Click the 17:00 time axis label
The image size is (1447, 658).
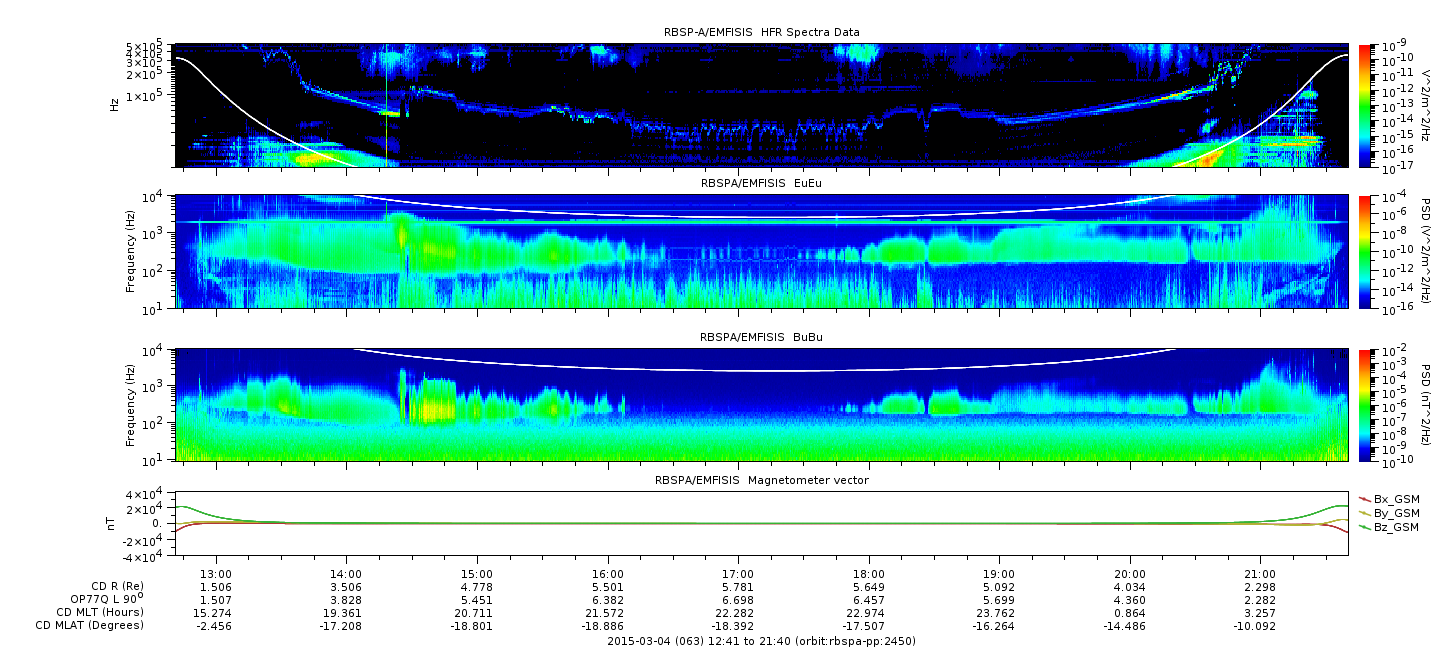(x=738, y=573)
